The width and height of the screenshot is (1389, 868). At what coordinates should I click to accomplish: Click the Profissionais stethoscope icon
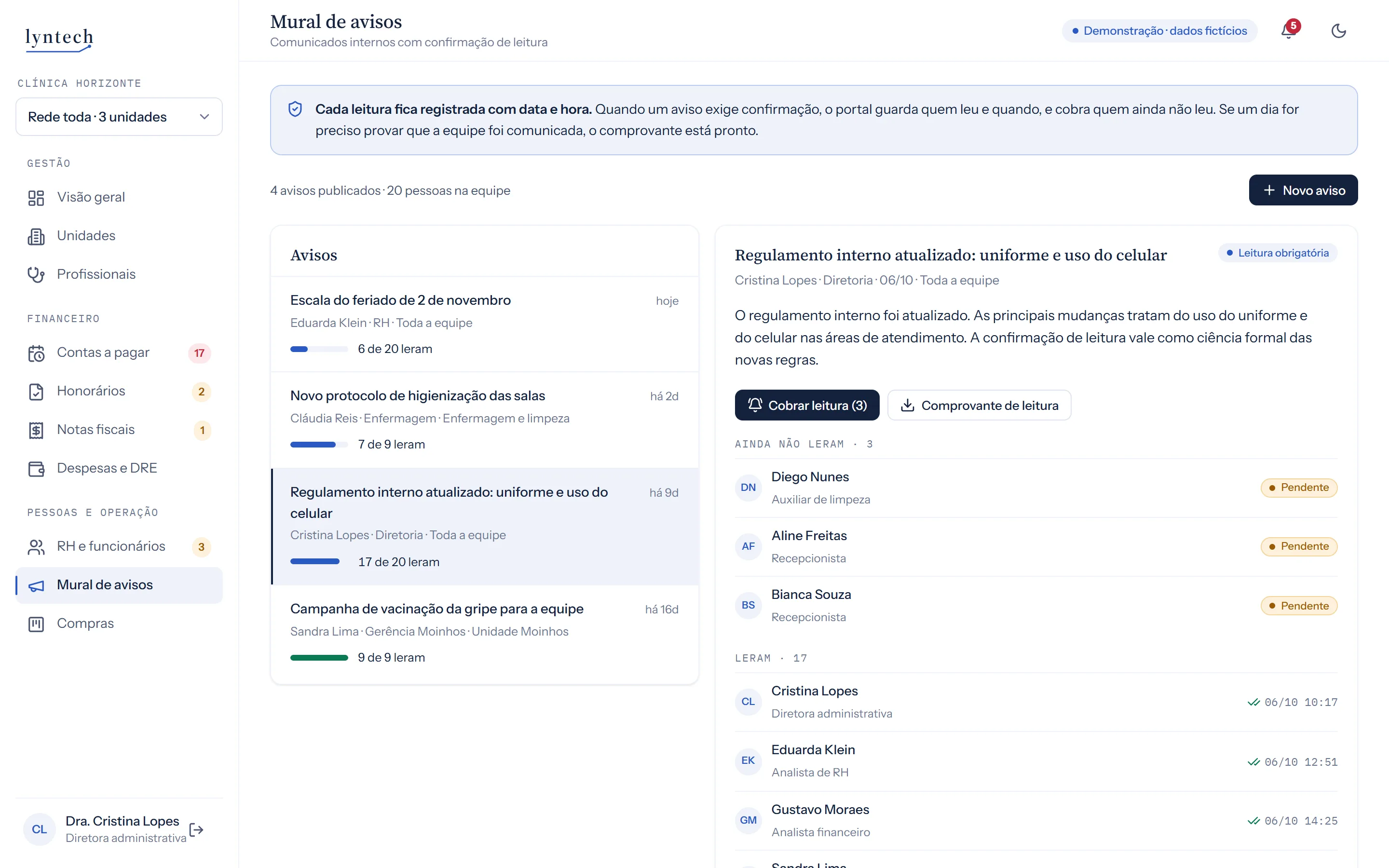(x=36, y=274)
